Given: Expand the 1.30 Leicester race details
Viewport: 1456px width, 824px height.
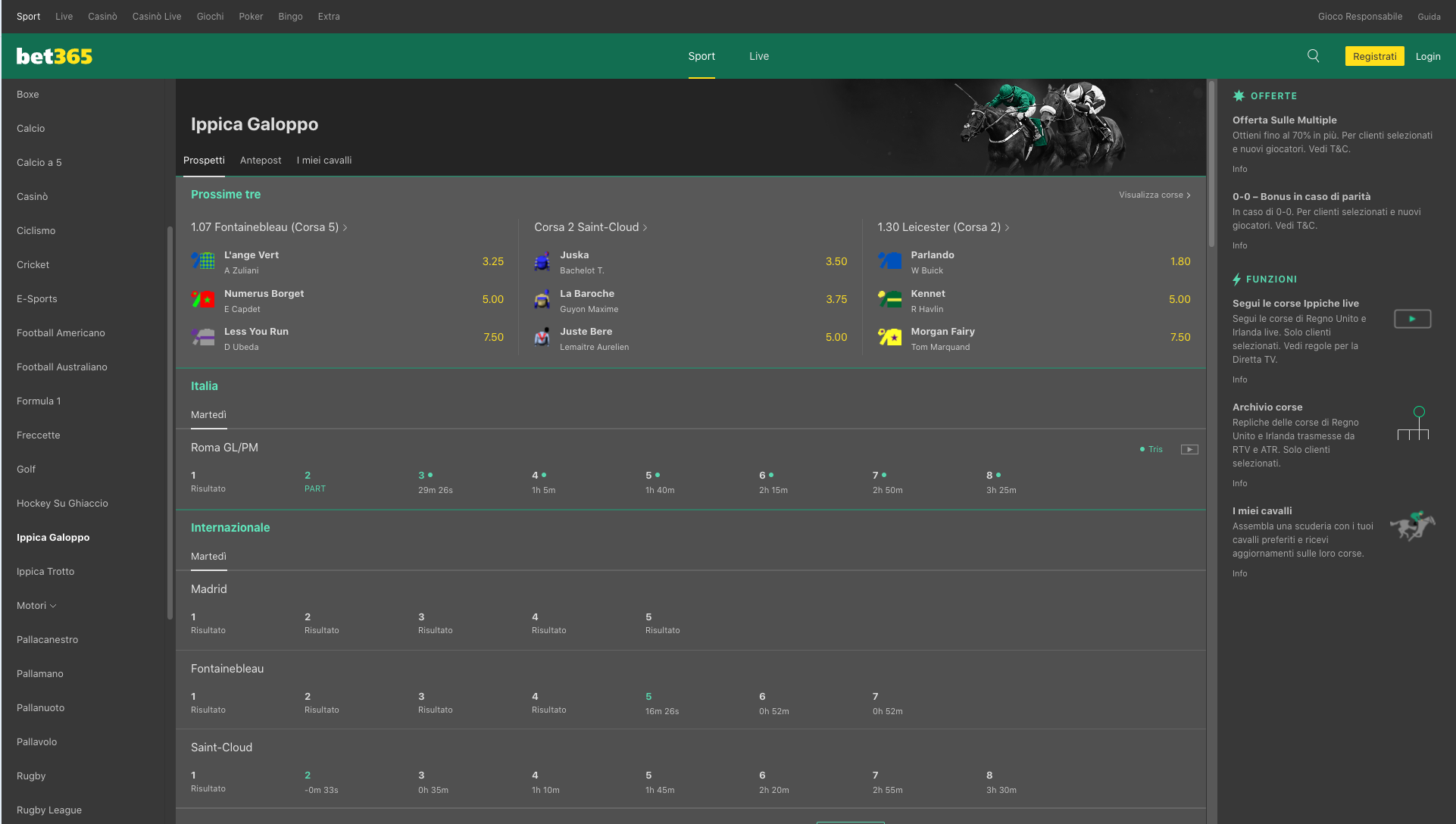Looking at the screenshot, I should (x=1008, y=227).
